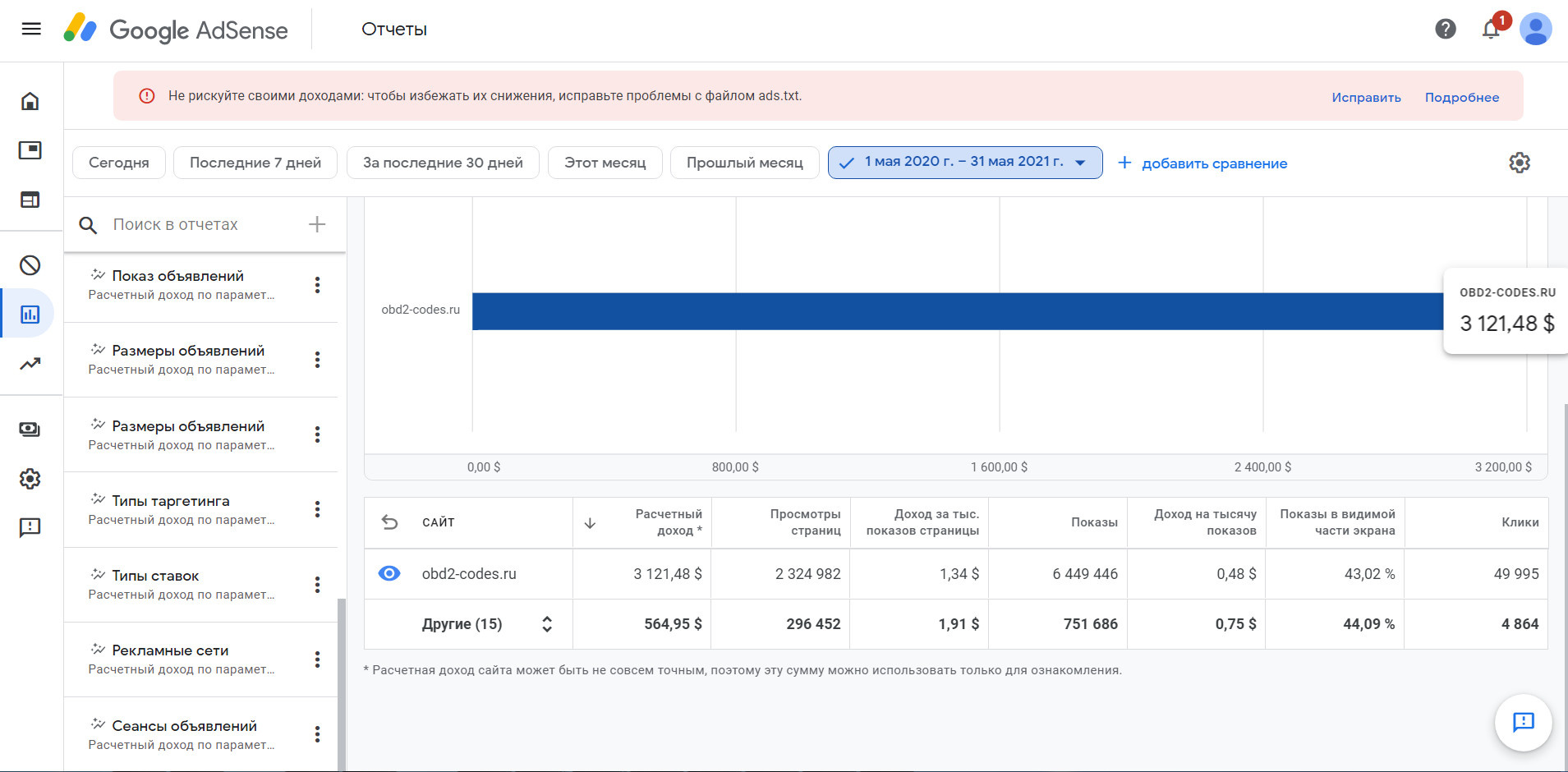Open the Reports bar chart icon in sidebar
Screen dimensions: 1568x772
click(30, 314)
